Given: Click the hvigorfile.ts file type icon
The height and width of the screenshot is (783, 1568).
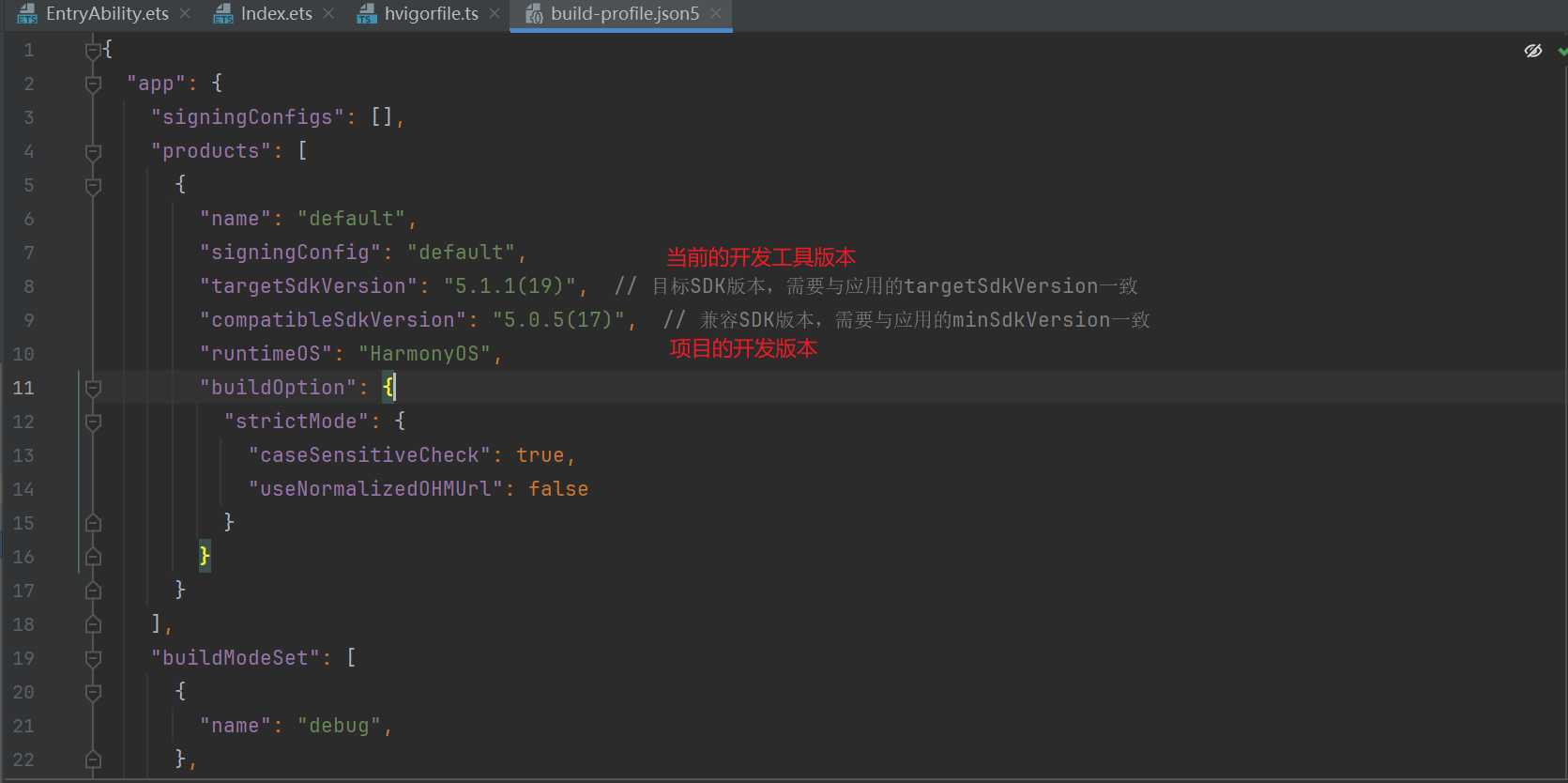Looking at the screenshot, I should click(x=367, y=14).
